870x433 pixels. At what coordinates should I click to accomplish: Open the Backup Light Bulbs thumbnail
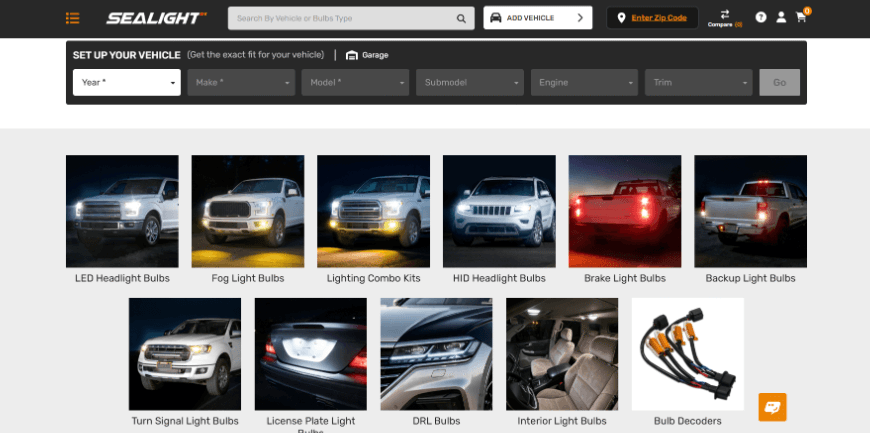(751, 211)
